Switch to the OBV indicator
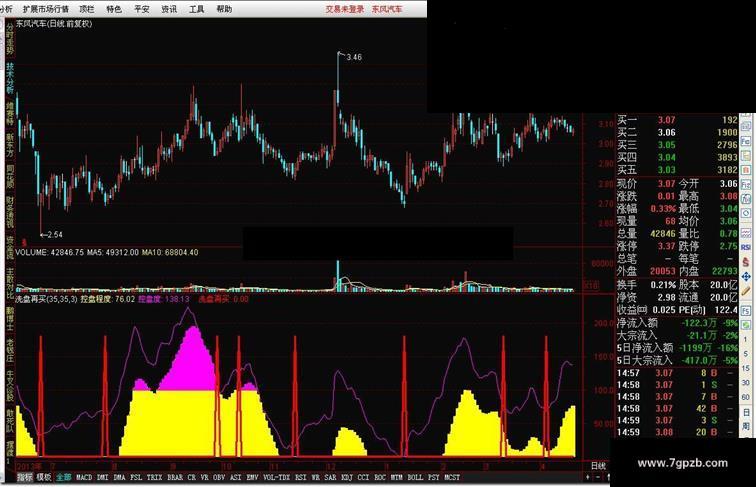The image size is (756, 487). (x=219, y=477)
